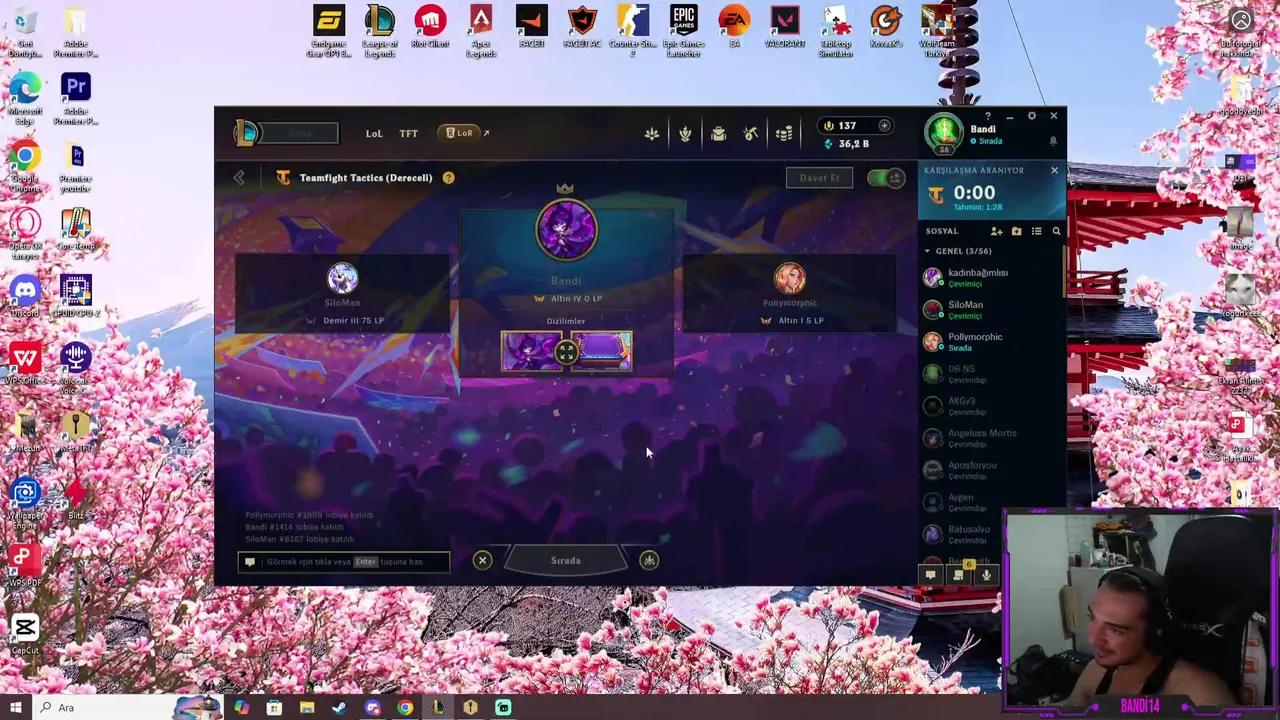
Task: Open the chat bubble icon at social panel bottom
Action: 930,575
